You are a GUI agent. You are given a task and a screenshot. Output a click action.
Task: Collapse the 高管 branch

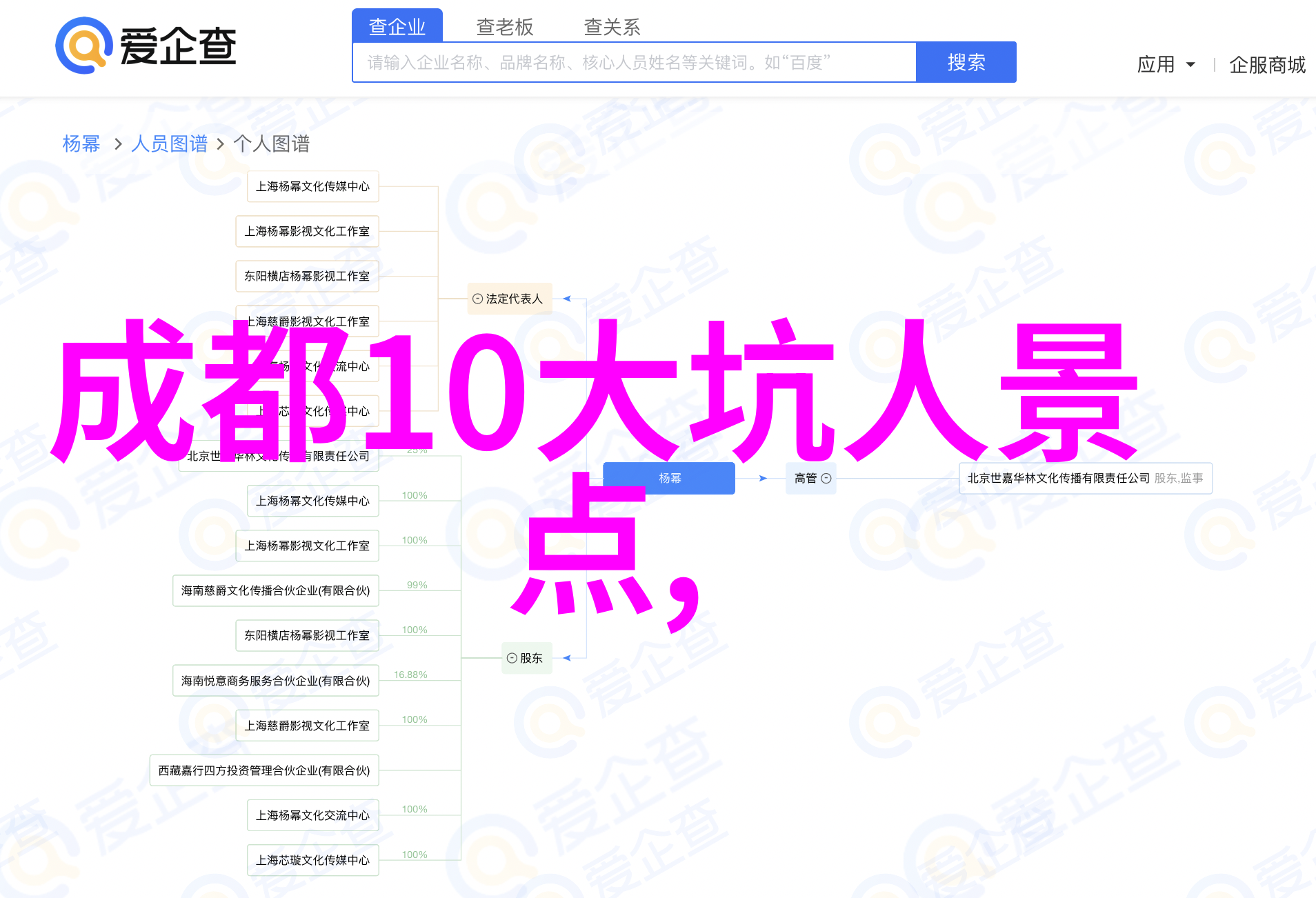[x=826, y=478]
